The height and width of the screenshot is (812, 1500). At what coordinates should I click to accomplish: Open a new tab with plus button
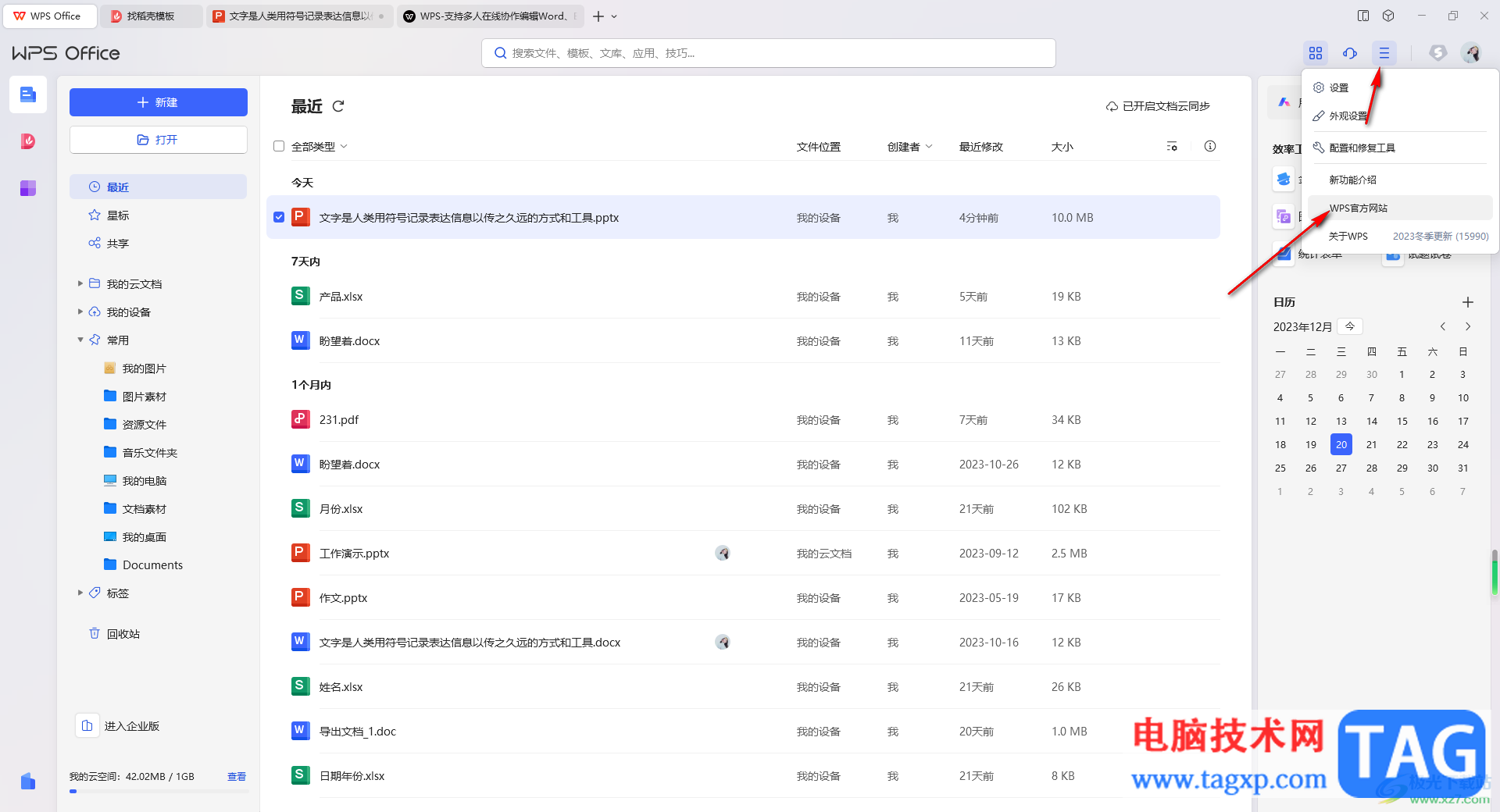(x=598, y=16)
